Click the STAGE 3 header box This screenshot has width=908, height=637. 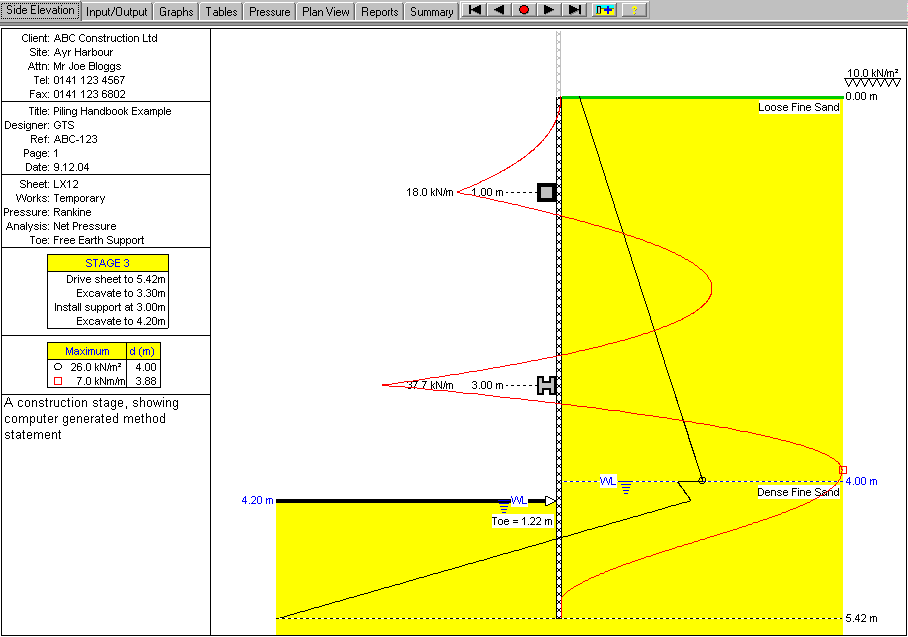point(108,263)
